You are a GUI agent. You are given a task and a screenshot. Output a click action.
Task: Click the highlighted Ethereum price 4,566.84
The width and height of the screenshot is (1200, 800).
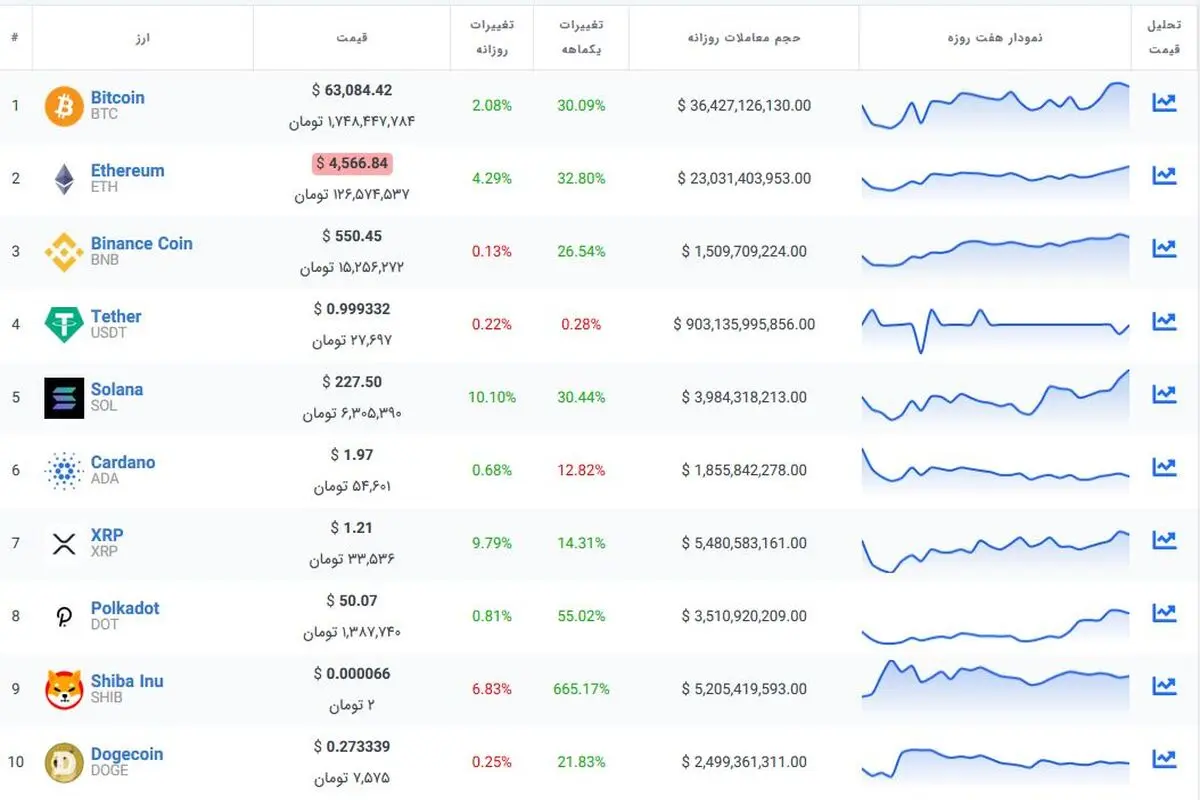(352, 163)
